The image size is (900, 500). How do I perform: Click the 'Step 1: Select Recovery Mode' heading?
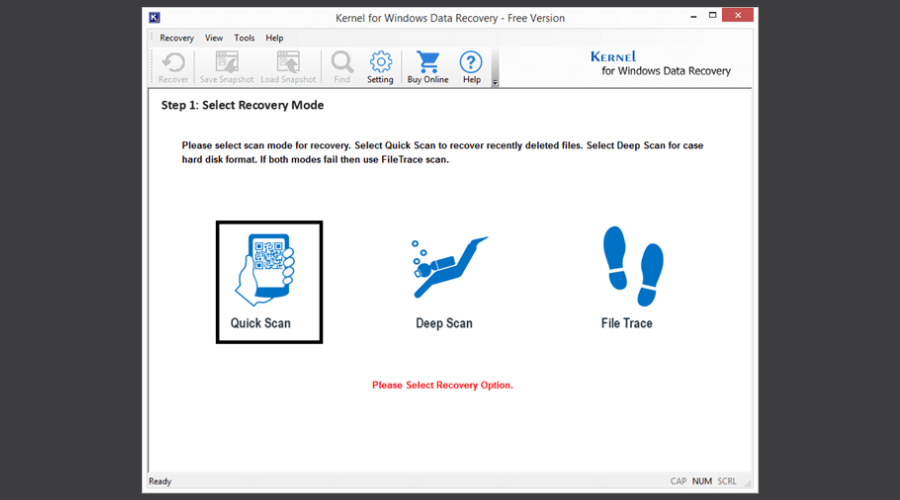(242, 105)
